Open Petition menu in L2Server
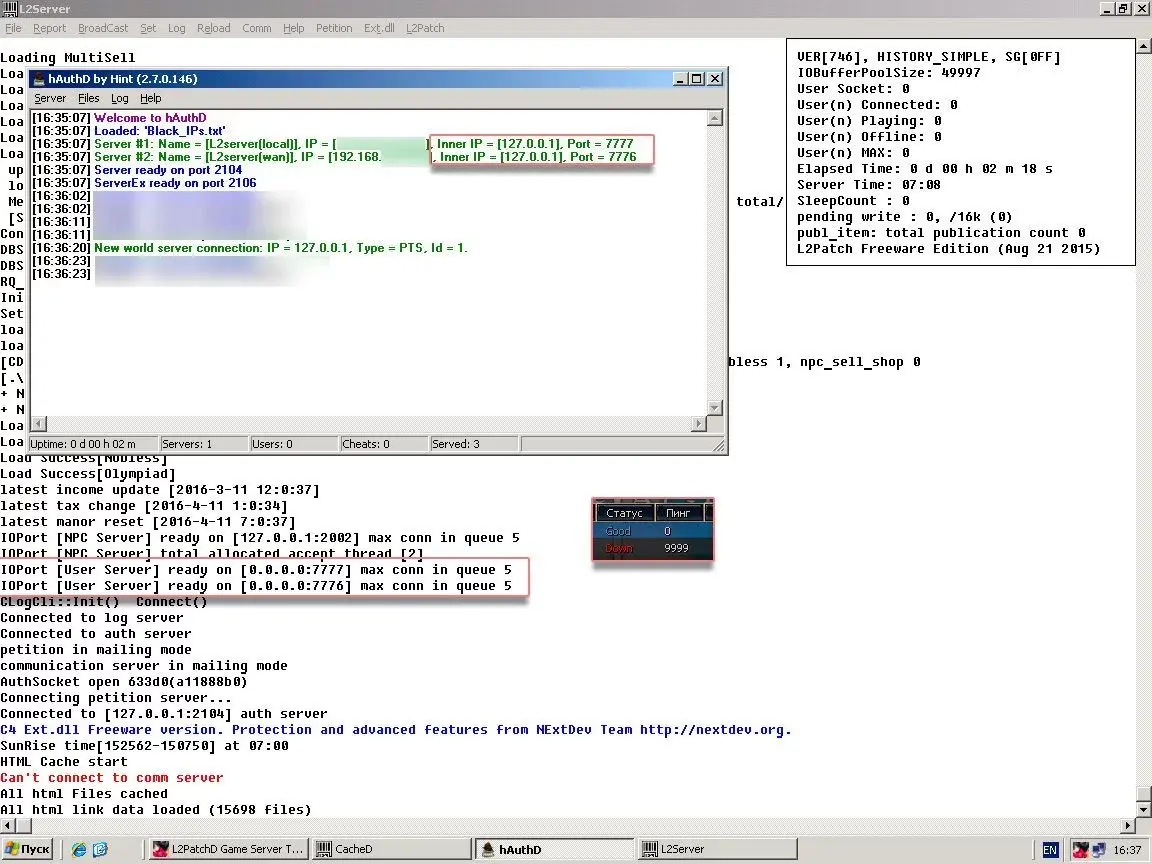This screenshot has width=1152, height=864. tap(334, 28)
